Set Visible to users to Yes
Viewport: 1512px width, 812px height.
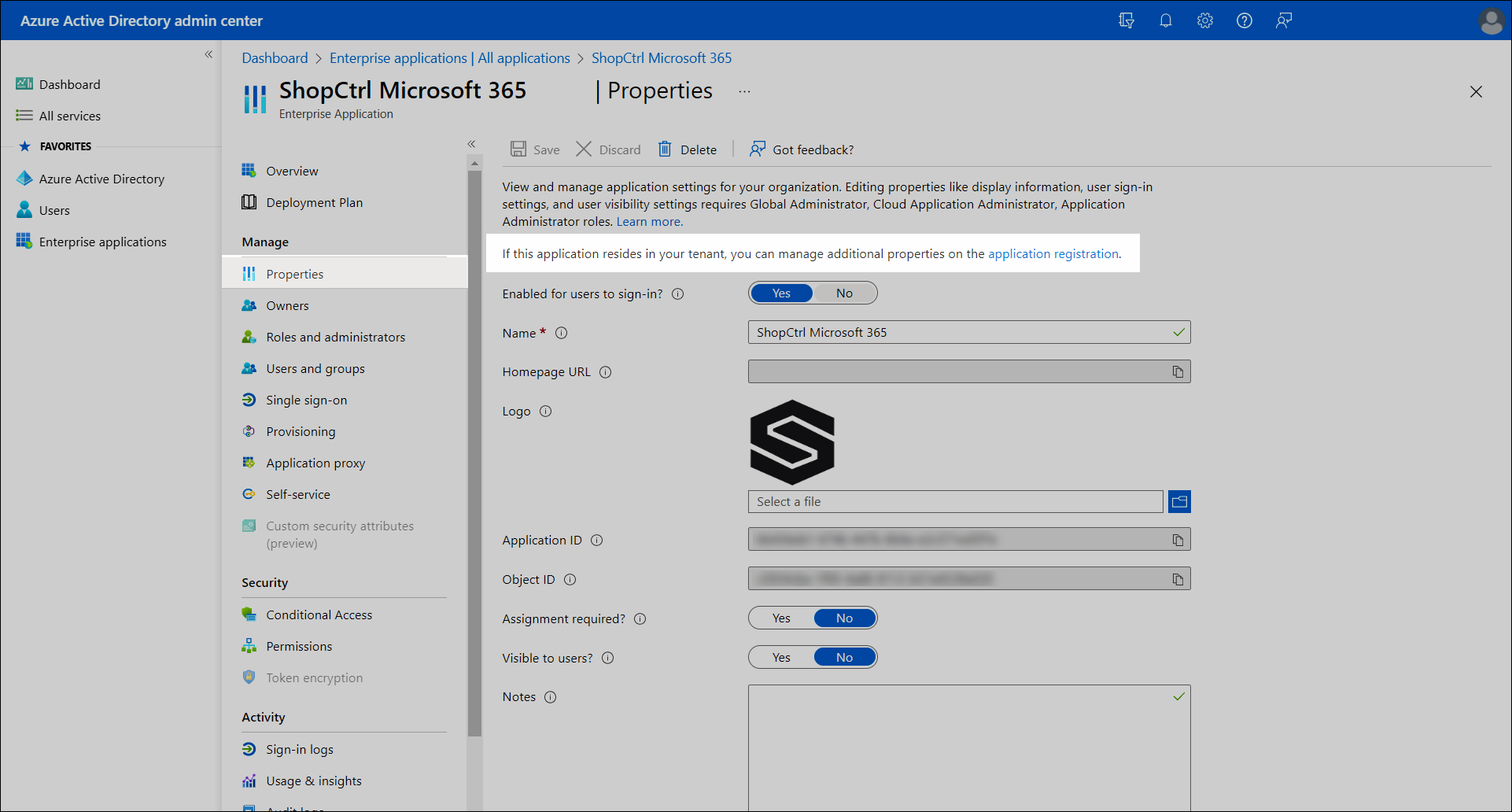pos(781,658)
